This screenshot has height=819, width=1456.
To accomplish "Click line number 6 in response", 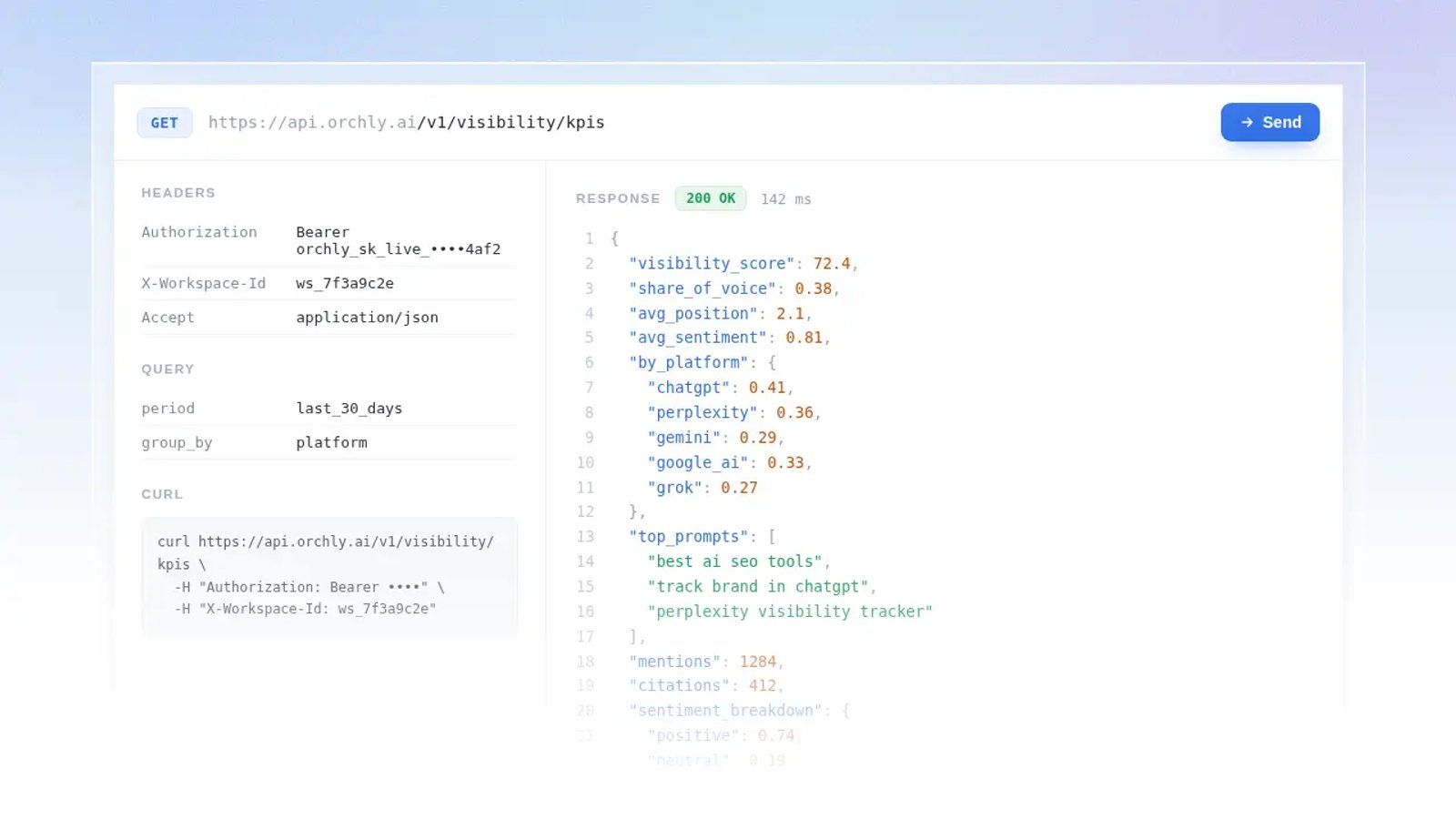I will pos(589,362).
